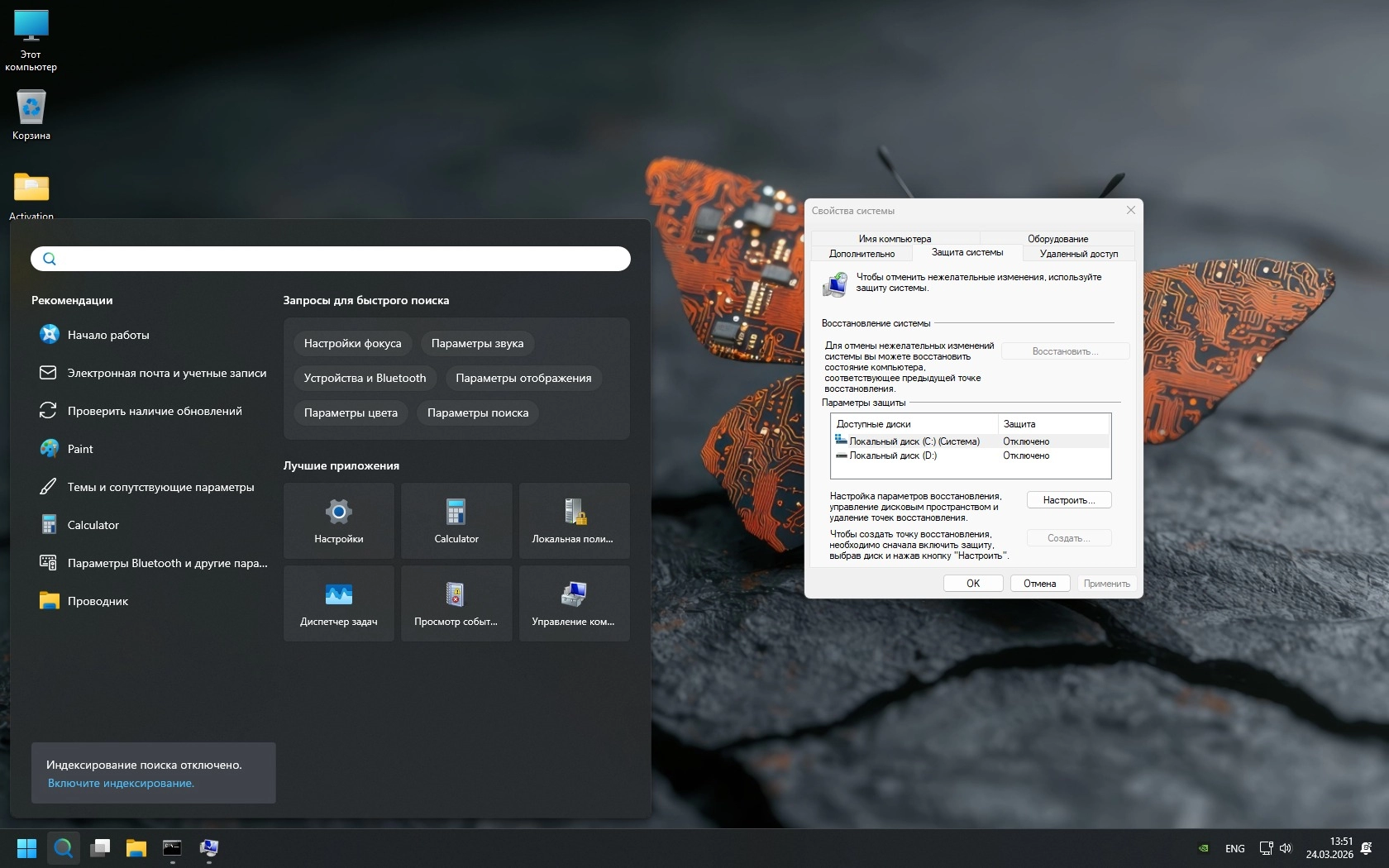The height and width of the screenshot is (868, 1389).
Task: Open the Windows Start button
Action: point(27,848)
